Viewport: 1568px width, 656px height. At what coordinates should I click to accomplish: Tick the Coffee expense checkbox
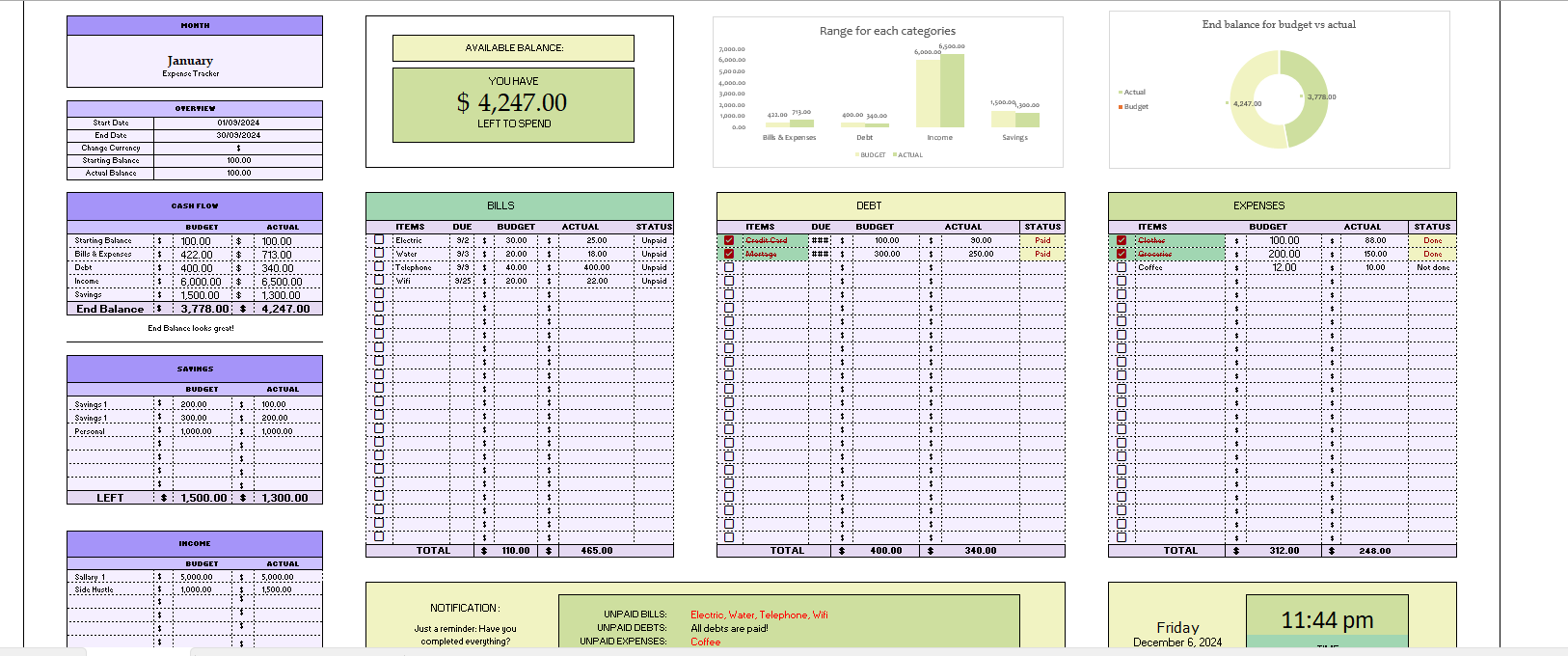click(1122, 267)
